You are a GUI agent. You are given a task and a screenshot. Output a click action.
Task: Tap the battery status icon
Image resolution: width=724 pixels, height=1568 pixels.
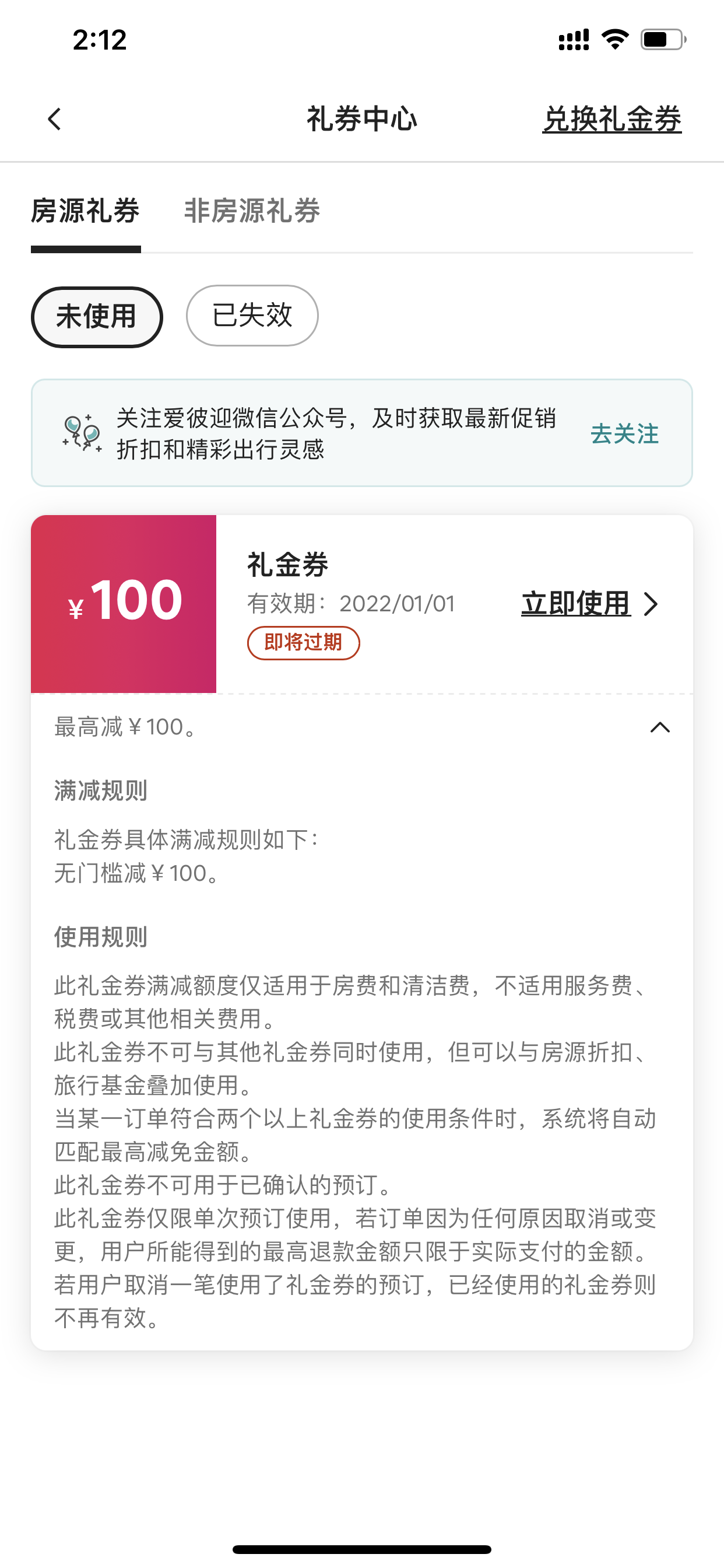point(663,40)
